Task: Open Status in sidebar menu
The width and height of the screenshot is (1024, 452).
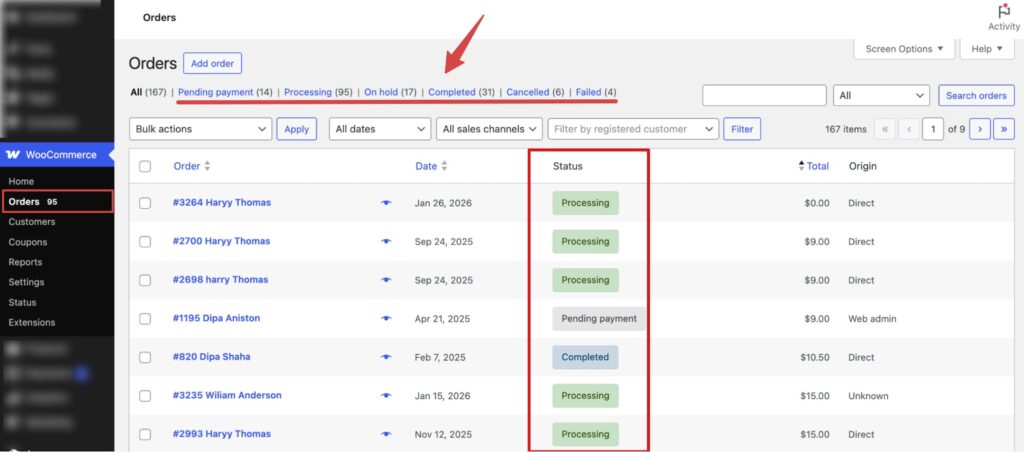Action: 22,302
